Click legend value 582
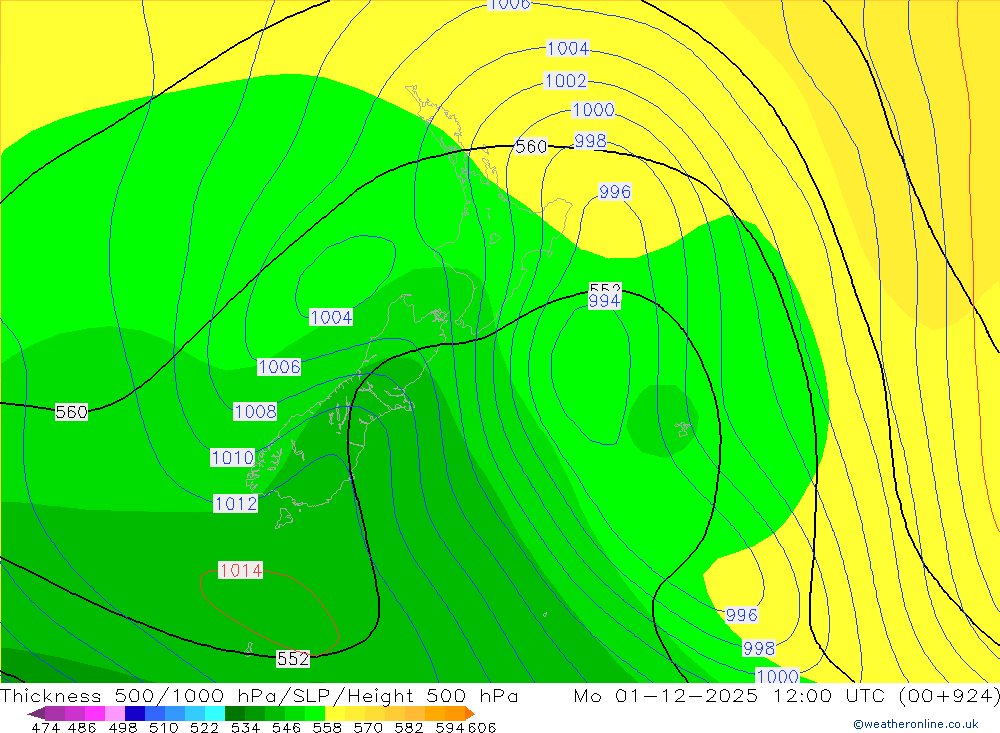The width and height of the screenshot is (1000, 733). [408, 727]
